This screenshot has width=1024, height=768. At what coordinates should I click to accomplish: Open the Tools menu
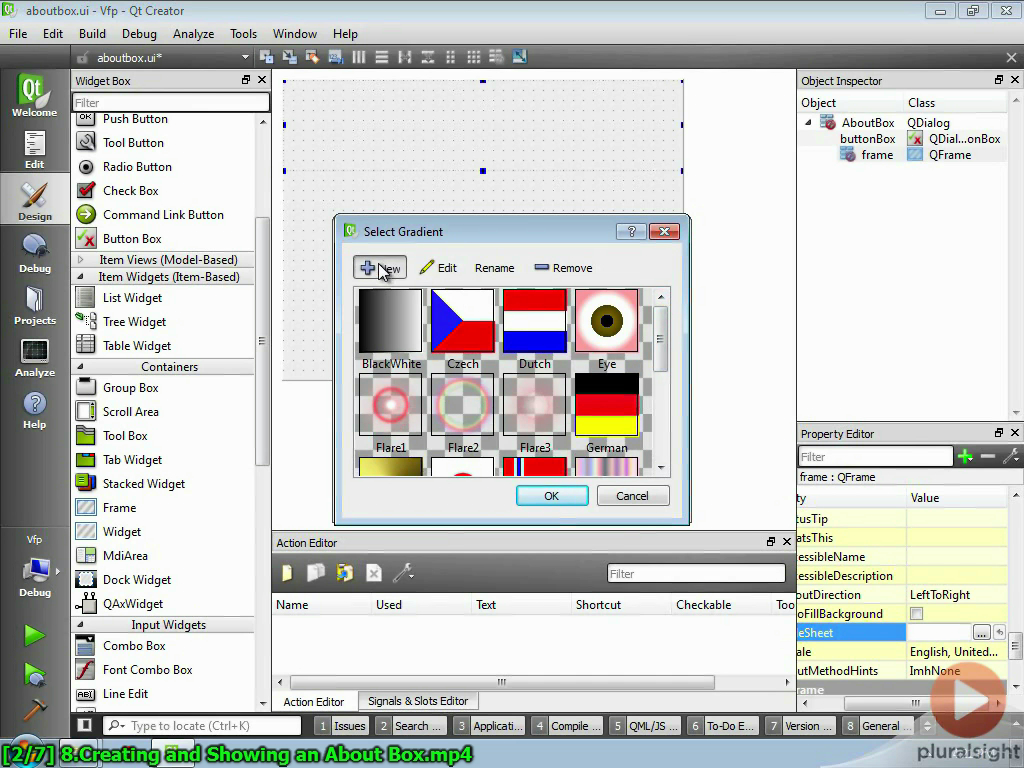[x=243, y=33]
